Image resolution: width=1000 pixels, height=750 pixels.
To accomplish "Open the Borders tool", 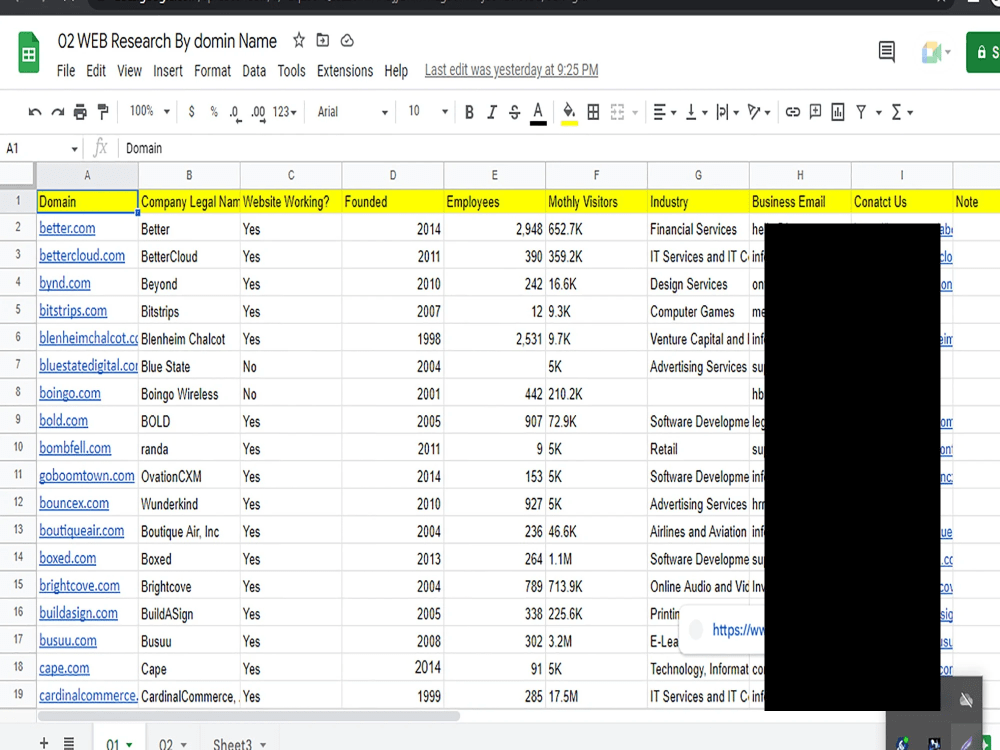I will pos(593,112).
